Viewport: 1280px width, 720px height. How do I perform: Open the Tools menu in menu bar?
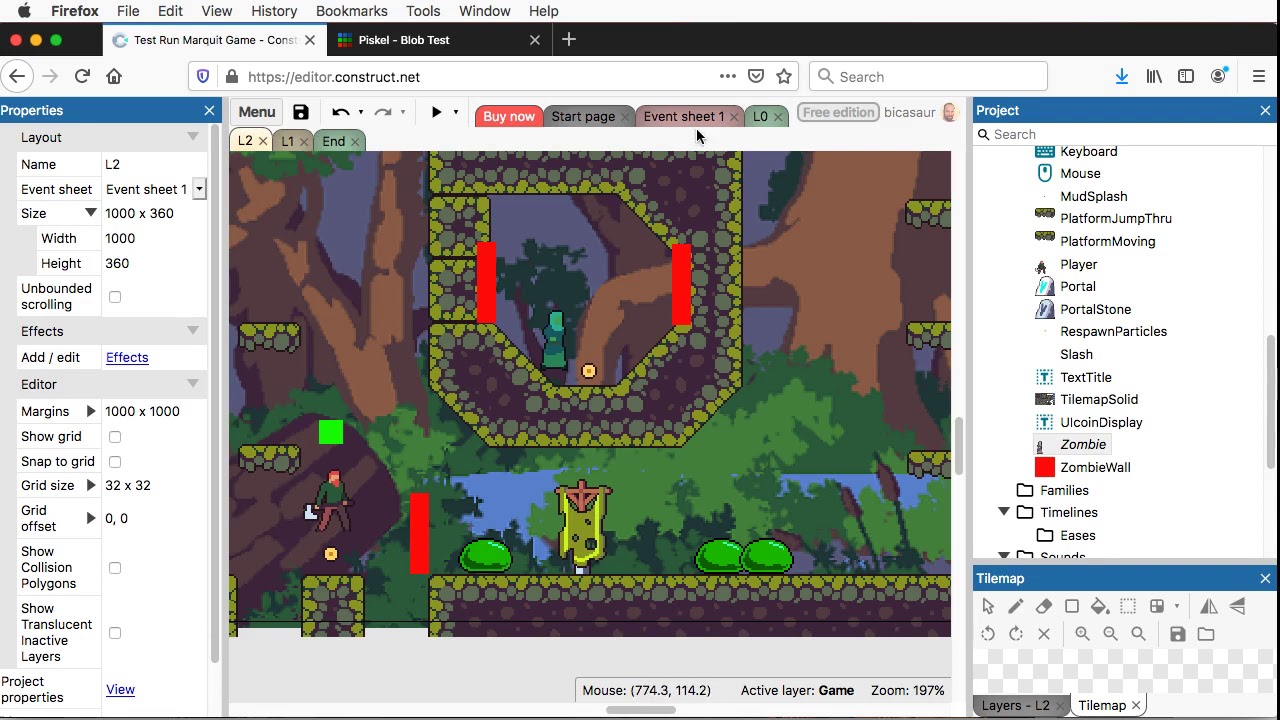423,11
